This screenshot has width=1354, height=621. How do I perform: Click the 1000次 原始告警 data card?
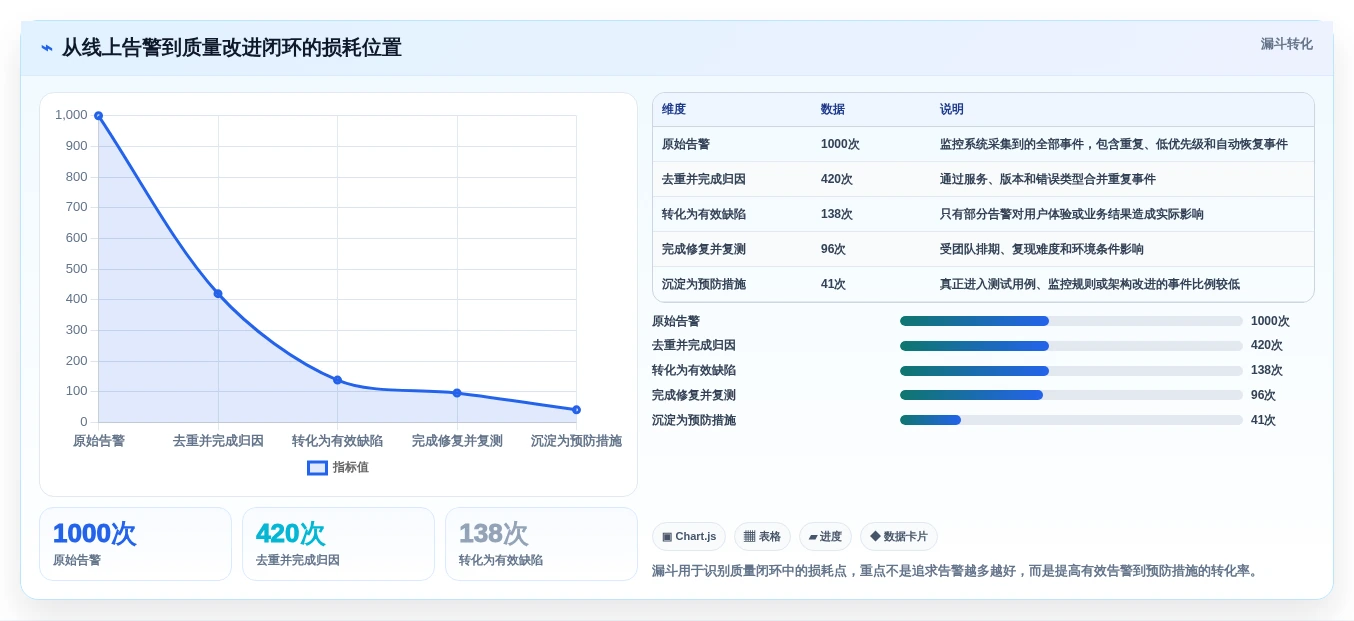click(x=135, y=544)
